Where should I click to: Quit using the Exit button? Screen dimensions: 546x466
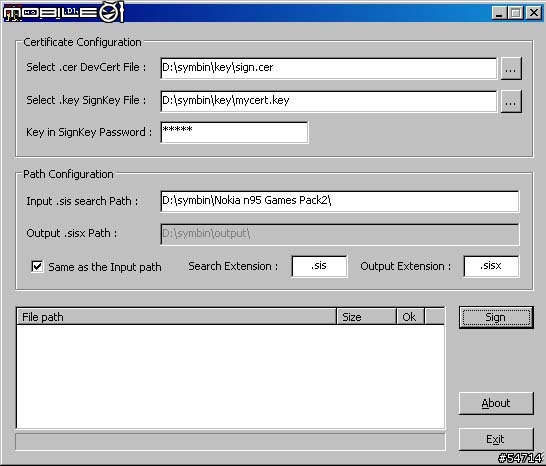coord(496,439)
